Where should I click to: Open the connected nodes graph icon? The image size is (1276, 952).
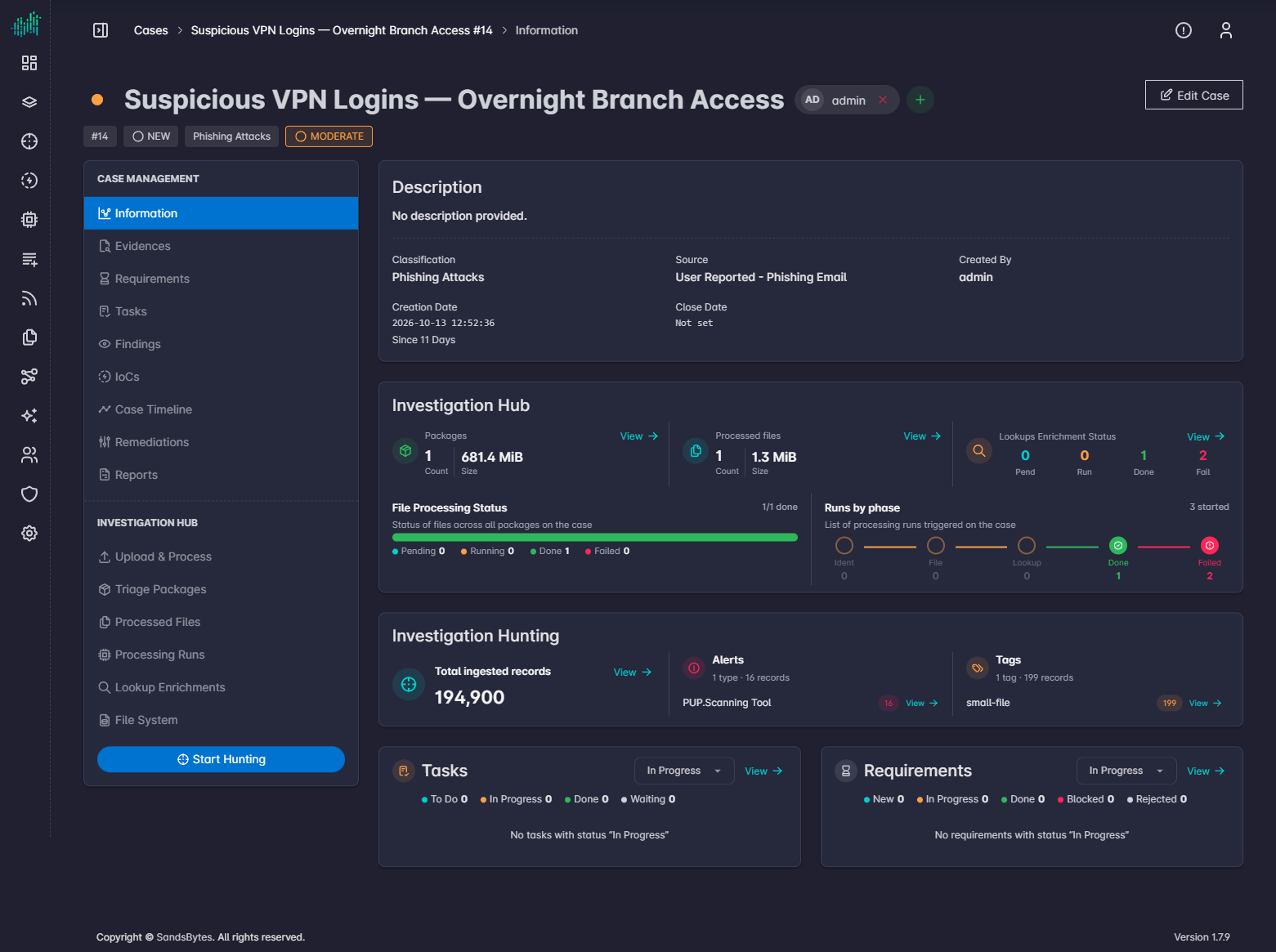29,377
